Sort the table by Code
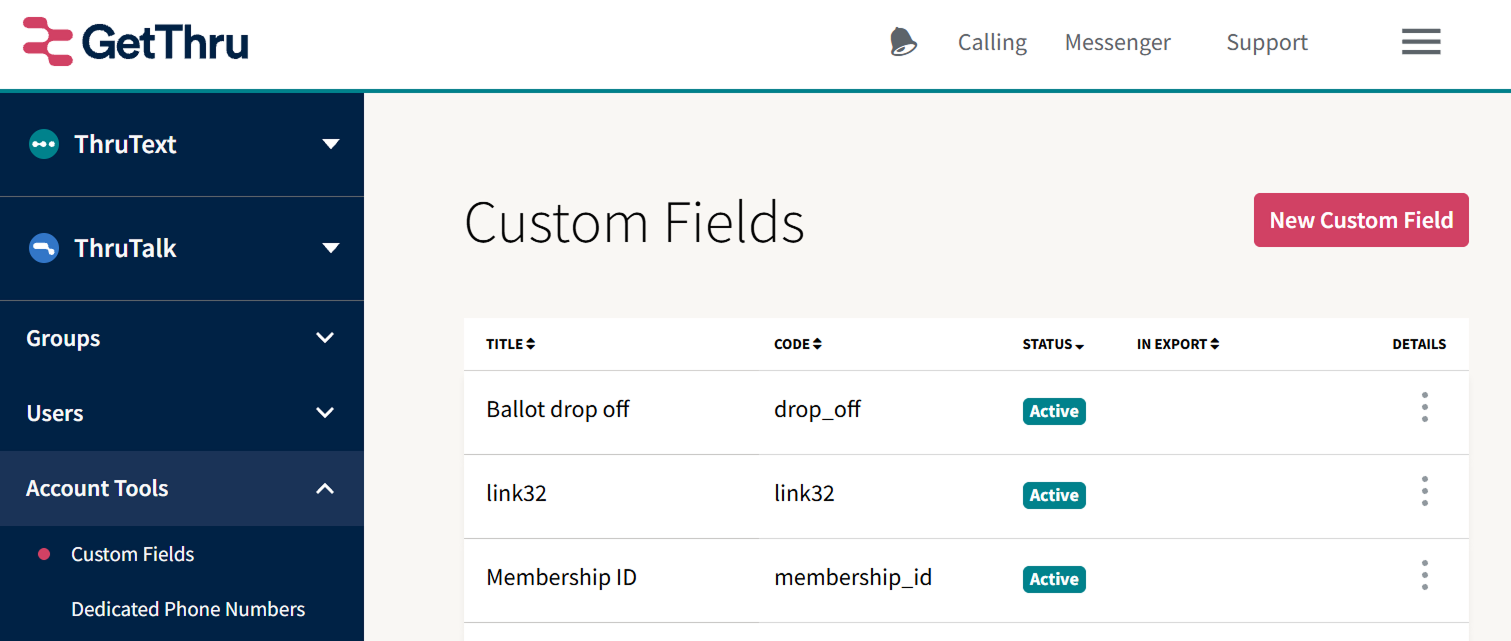The width and height of the screenshot is (1511, 641). (x=798, y=344)
